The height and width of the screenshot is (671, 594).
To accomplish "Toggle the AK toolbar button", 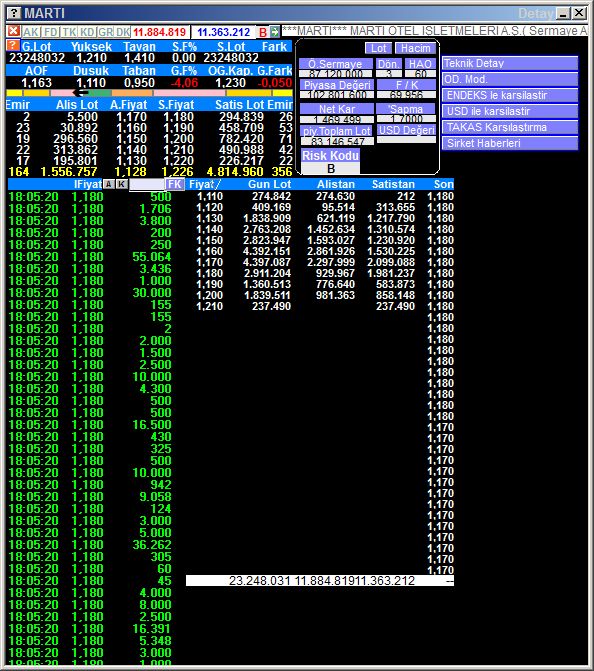I will pos(31,32).
